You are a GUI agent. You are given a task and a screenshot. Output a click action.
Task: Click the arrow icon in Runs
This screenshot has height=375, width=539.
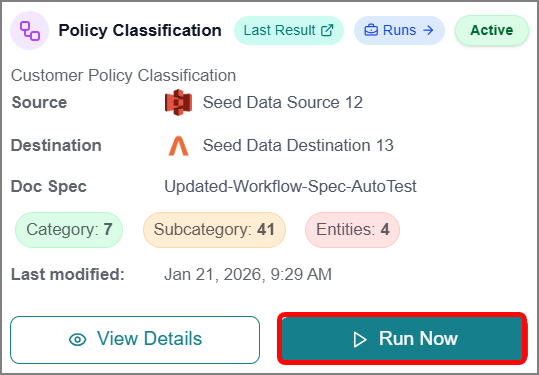(428, 30)
